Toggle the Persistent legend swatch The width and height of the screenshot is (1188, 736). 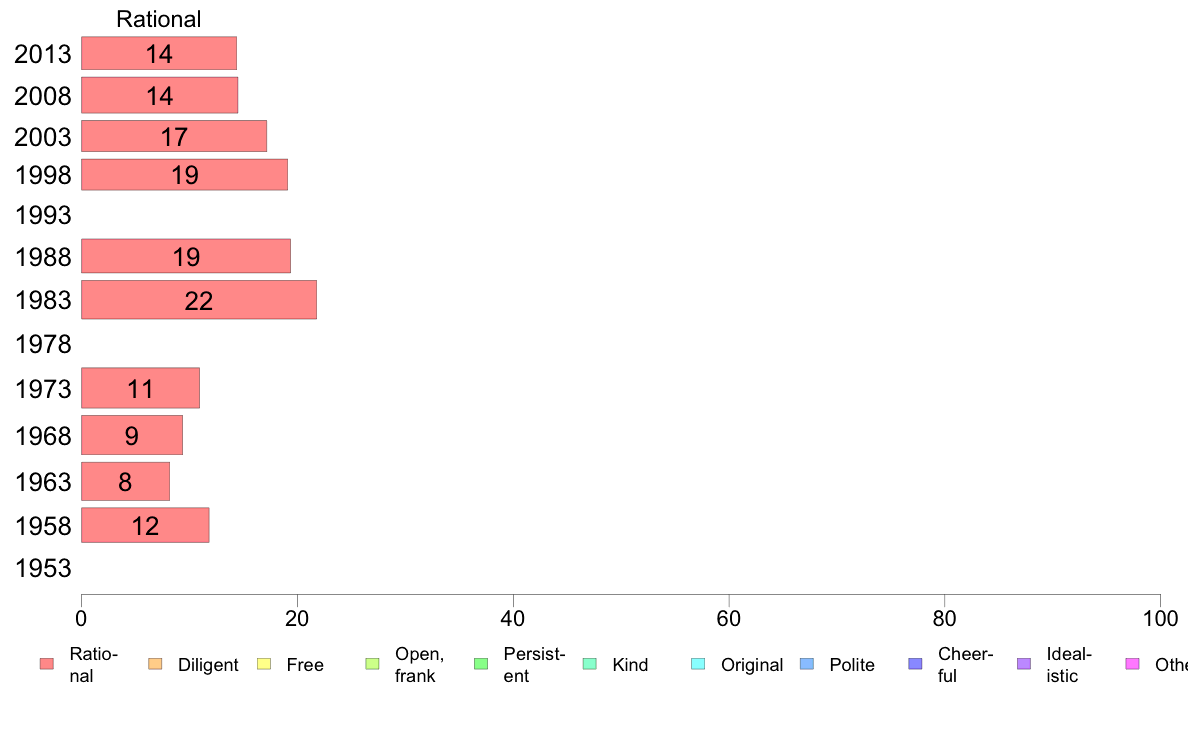click(x=481, y=664)
